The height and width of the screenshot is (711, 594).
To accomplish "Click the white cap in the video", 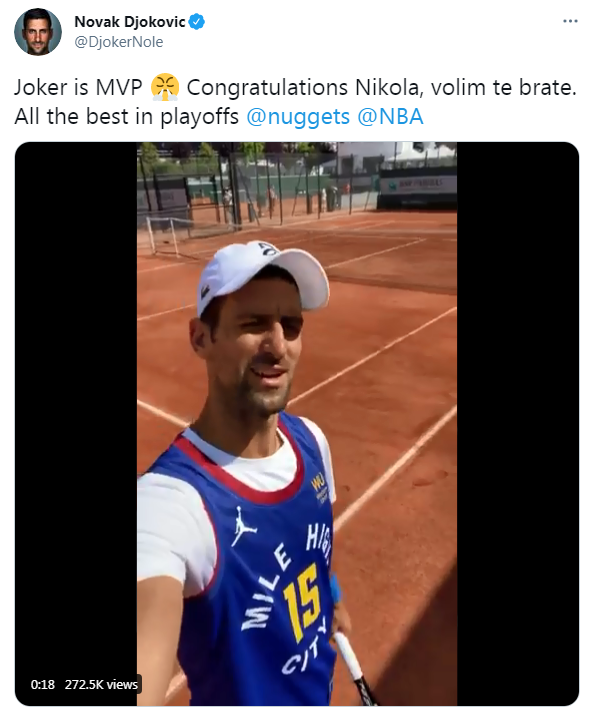I will 261,276.
